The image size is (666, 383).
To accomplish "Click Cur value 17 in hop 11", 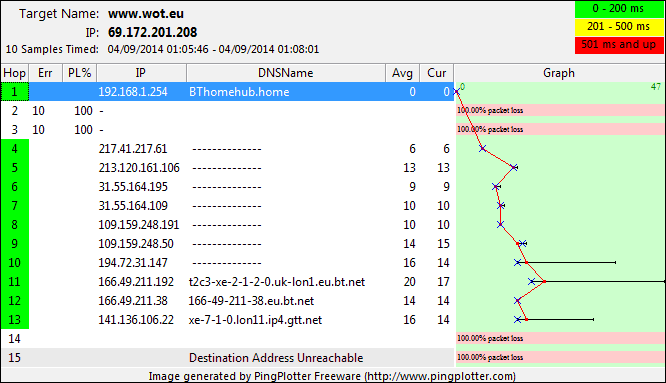I will pos(443,282).
